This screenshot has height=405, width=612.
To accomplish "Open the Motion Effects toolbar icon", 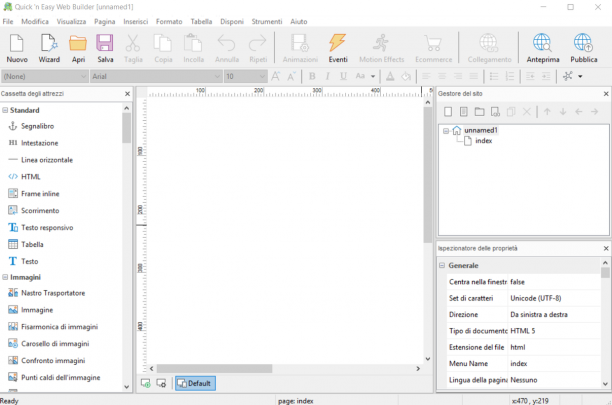I will point(381,48).
